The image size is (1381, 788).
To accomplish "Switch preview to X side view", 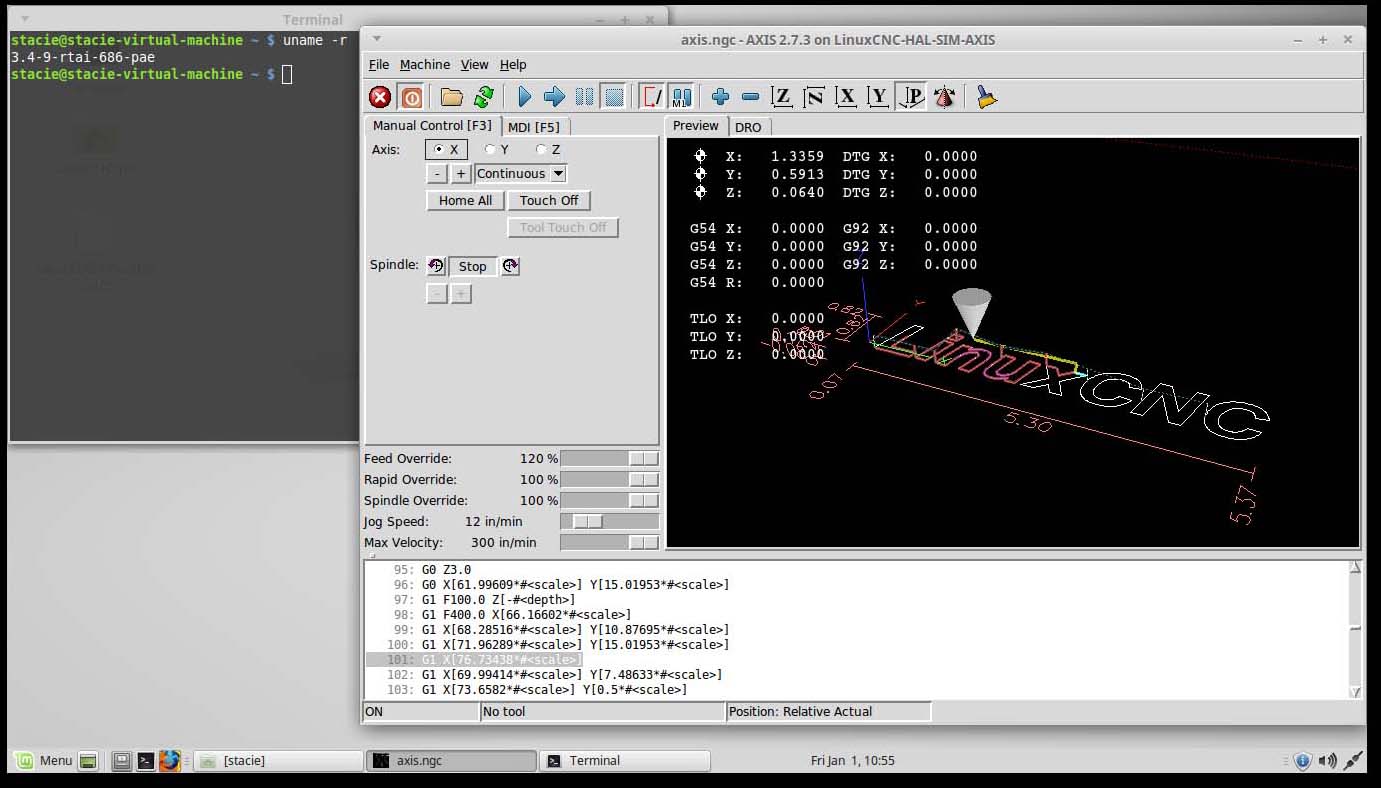I will click(846, 97).
